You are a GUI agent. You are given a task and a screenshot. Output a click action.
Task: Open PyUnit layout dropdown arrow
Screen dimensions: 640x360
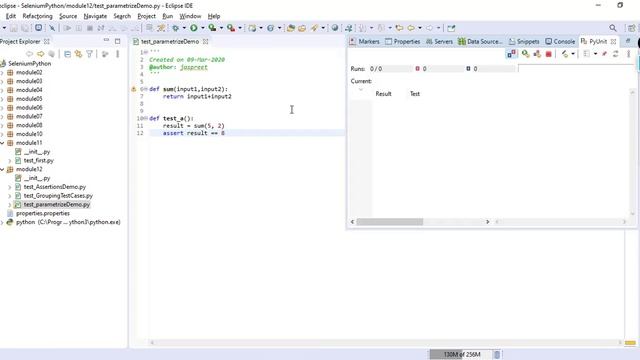[x=595, y=54]
